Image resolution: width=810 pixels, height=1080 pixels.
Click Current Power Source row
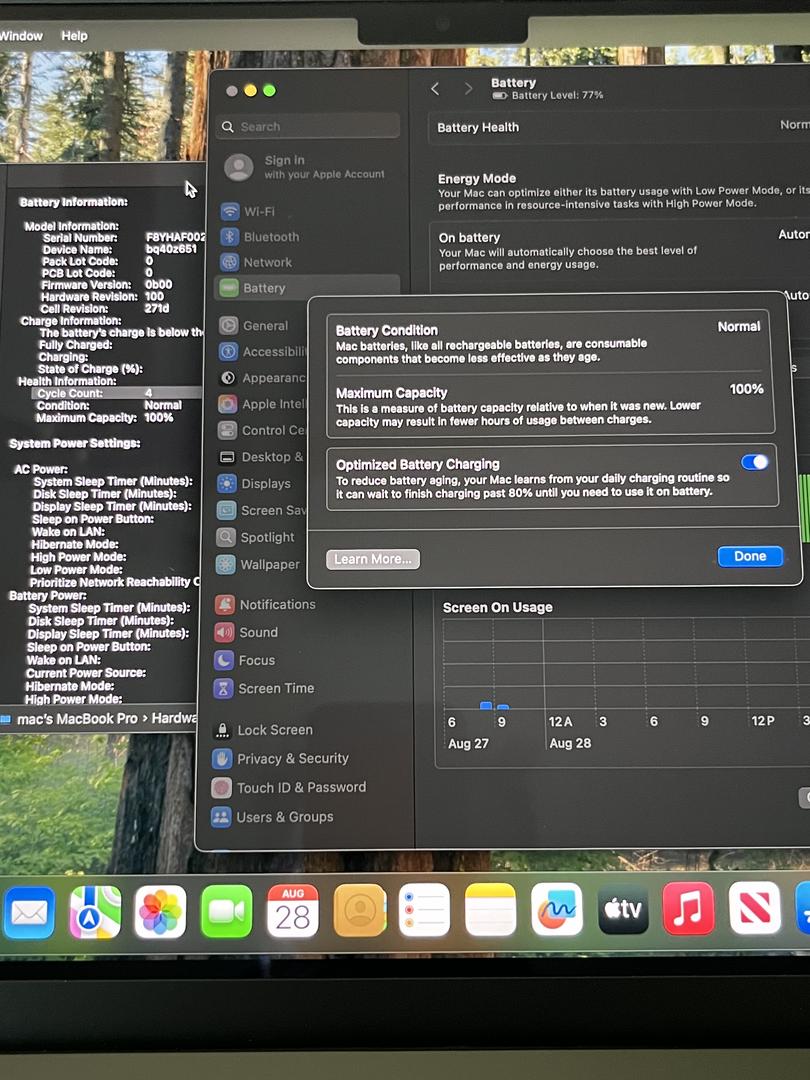click(85, 673)
